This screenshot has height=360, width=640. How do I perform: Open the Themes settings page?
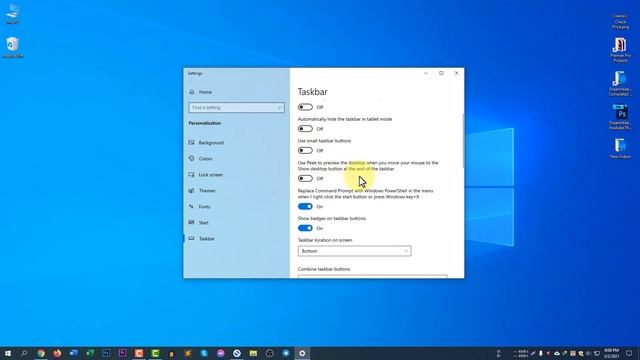click(x=207, y=191)
